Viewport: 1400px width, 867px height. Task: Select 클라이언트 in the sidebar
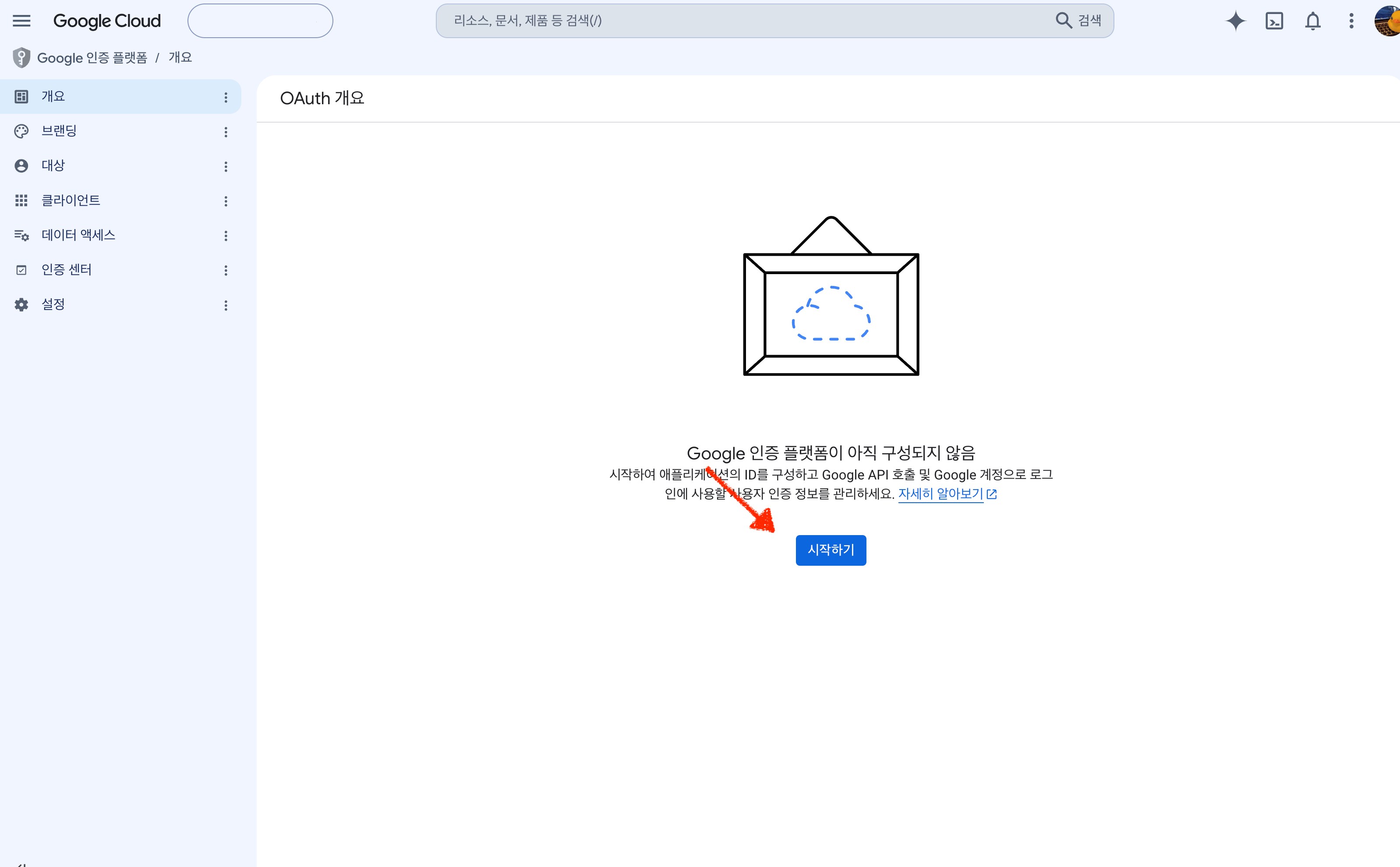[120, 201]
